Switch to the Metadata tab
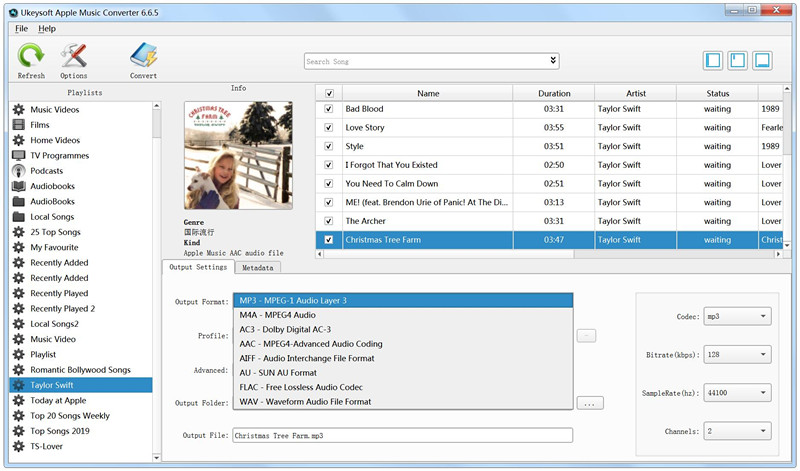The height and width of the screenshot is (471, 800). tap(258, 267)
